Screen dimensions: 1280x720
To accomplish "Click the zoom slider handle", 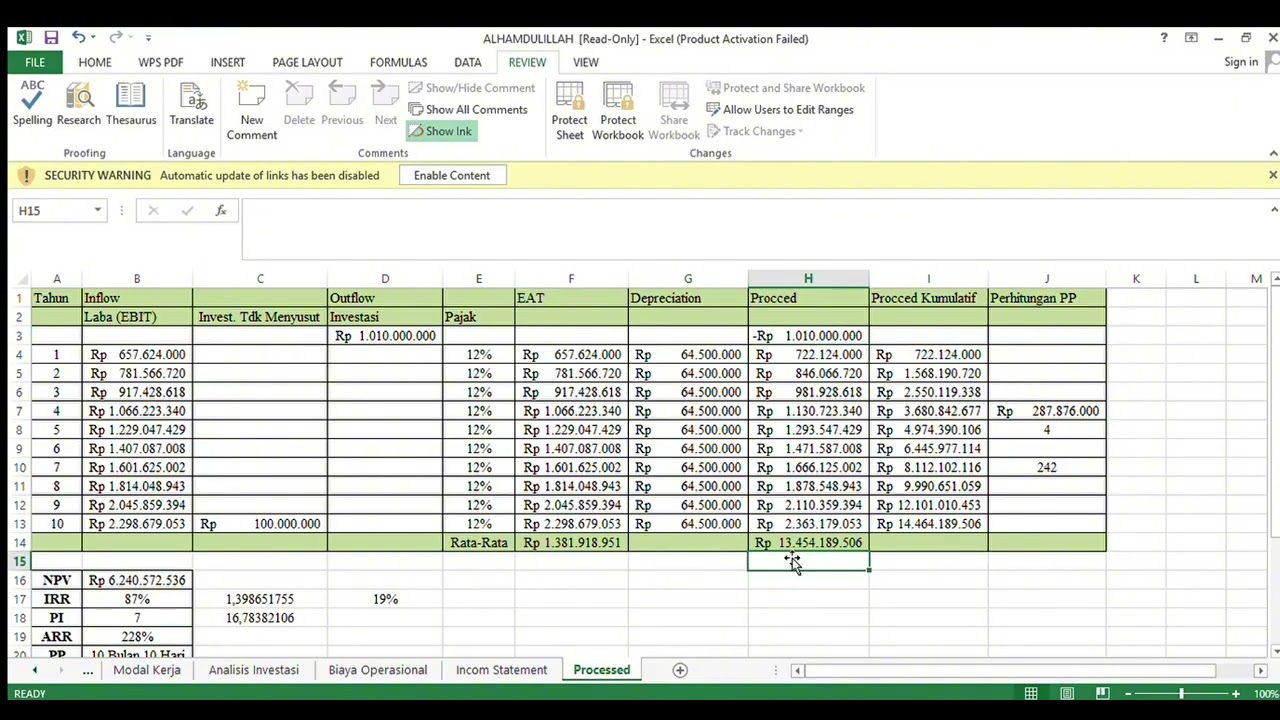I will 1181,693.
